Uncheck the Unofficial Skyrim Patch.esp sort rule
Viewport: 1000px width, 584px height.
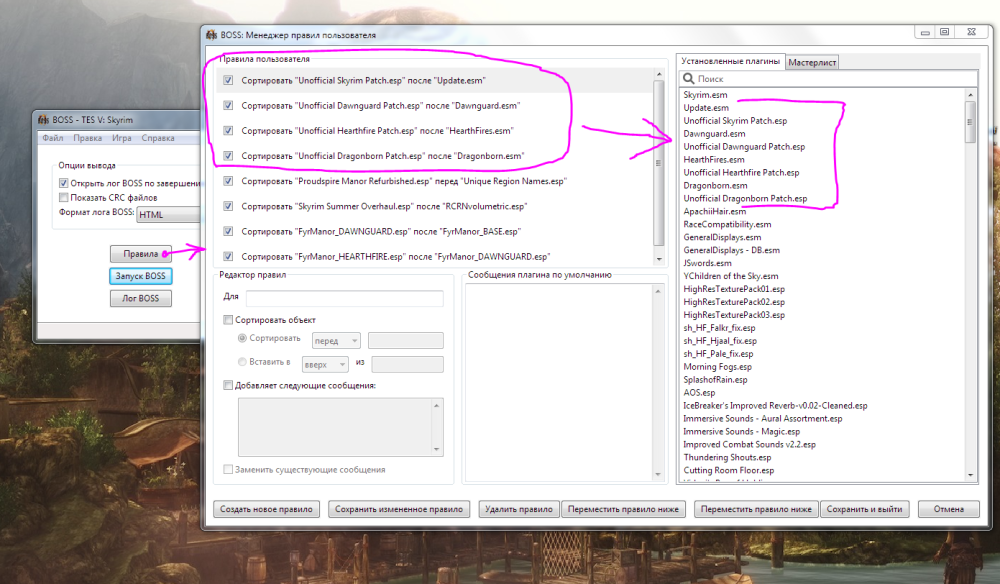coord(228,80)
